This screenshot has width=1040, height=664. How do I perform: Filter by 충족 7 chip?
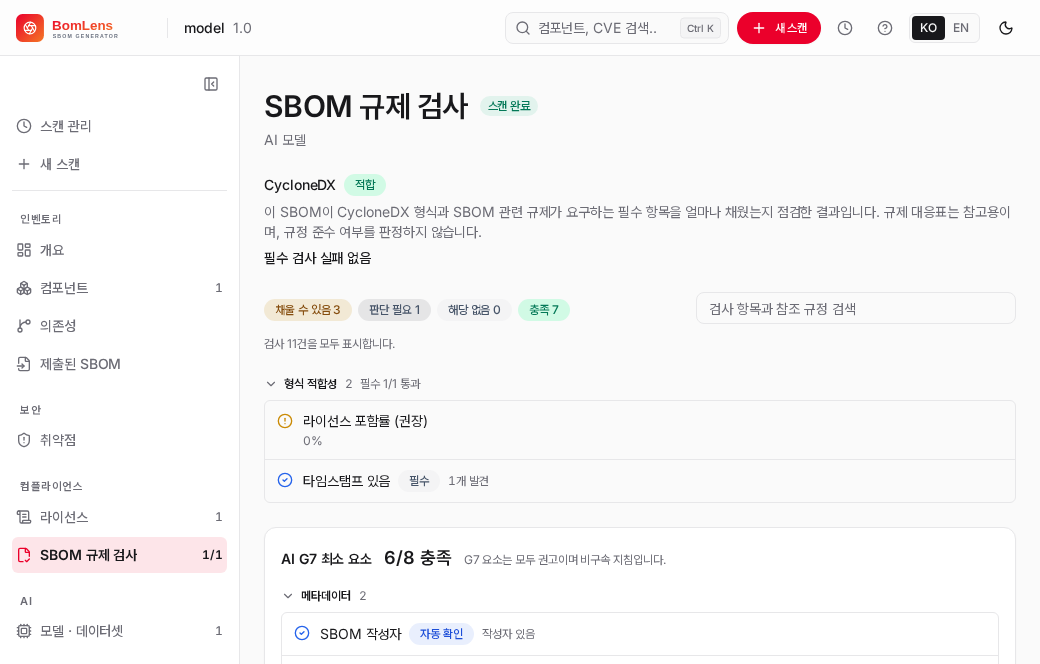543,310
